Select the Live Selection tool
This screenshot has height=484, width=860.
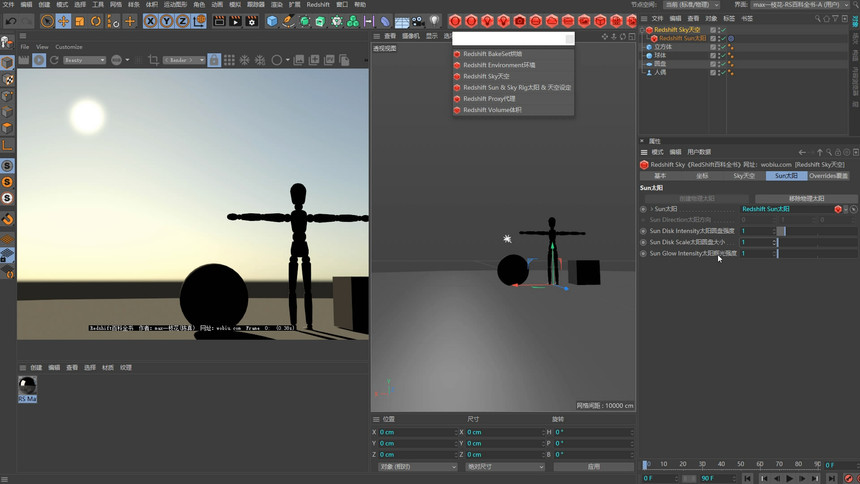point(47,21)
